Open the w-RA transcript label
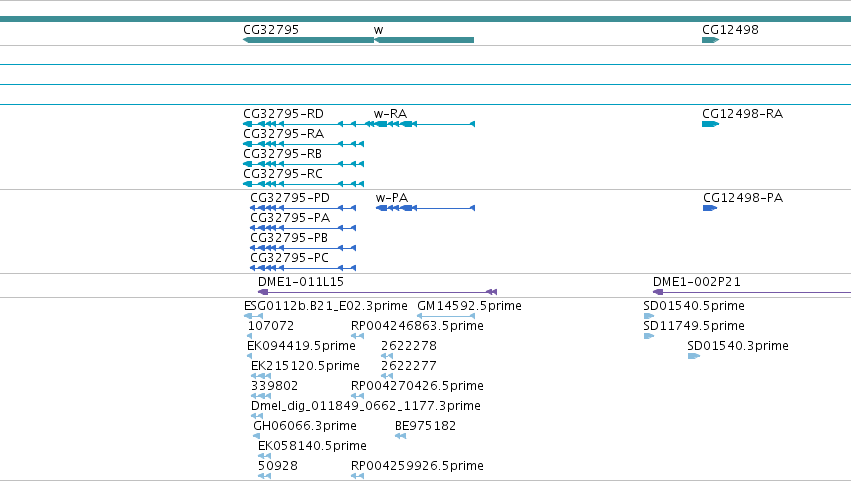851x481 pixels. (x=390, y=114)
